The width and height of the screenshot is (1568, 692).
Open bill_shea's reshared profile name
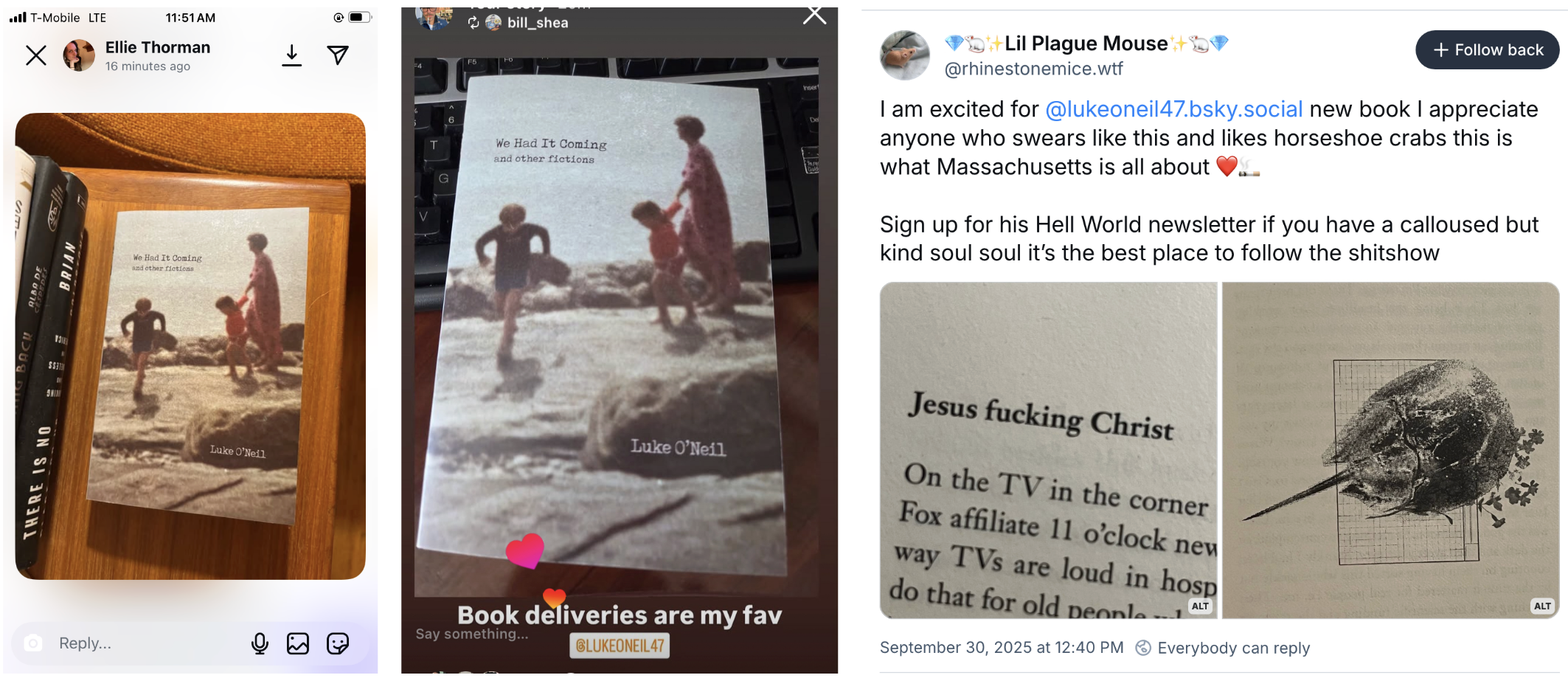[x=538, y=23]
